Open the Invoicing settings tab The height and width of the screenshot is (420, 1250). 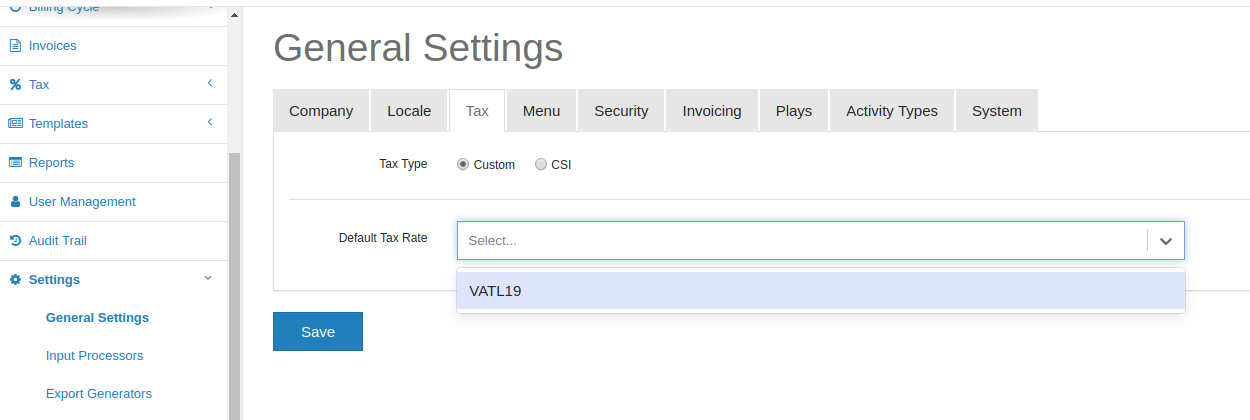click(x=712, y=111)
